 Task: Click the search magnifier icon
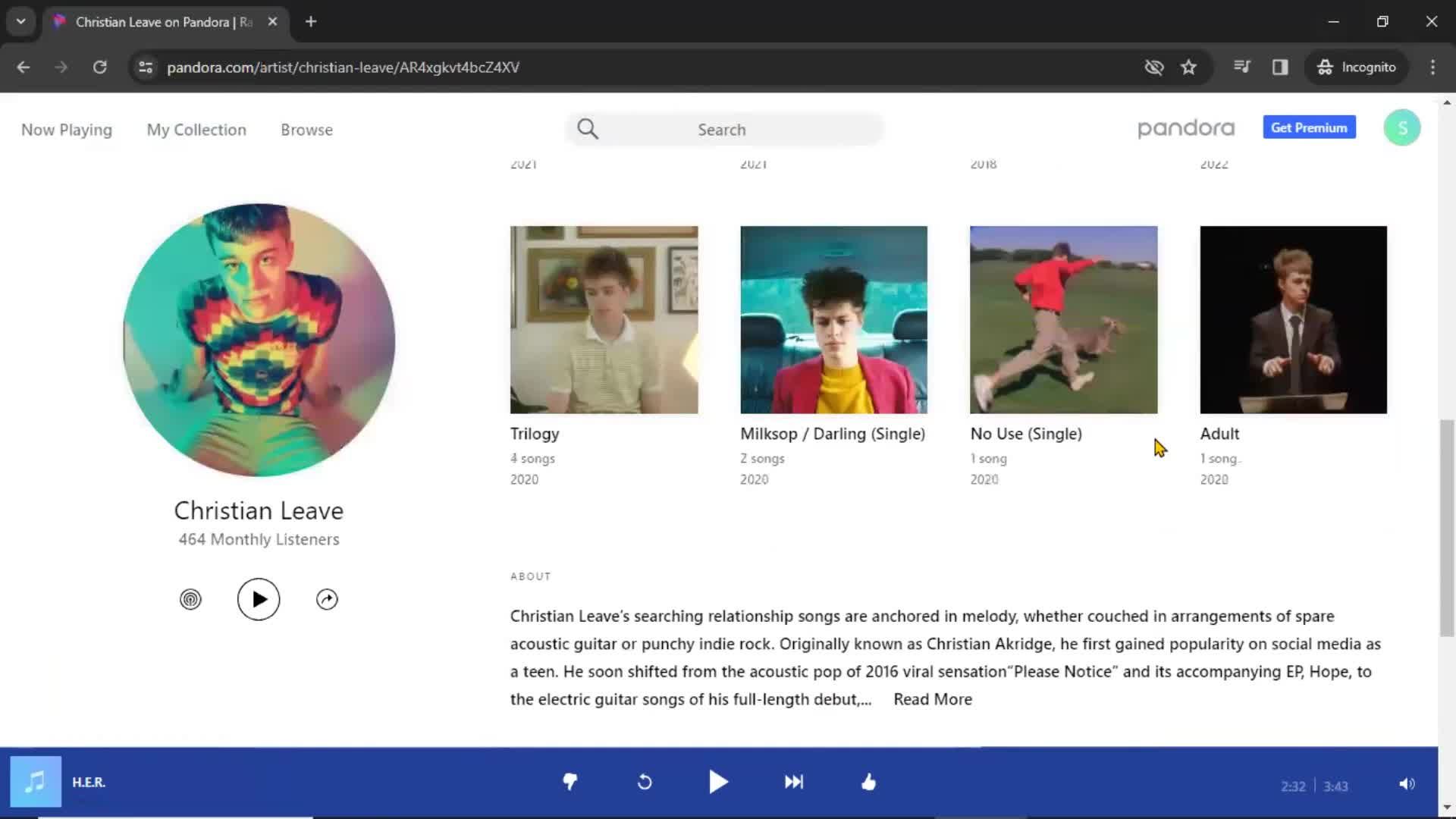point(588,130)
